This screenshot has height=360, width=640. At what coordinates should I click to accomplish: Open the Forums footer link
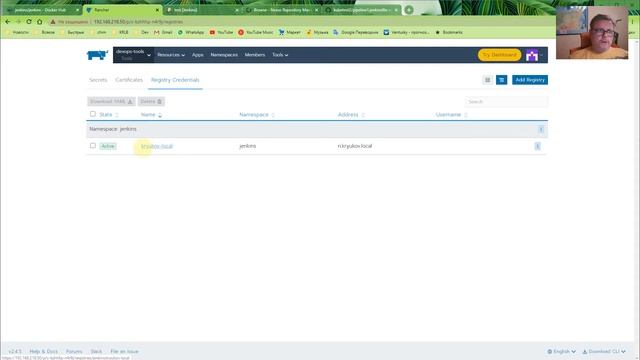(74, 351)
